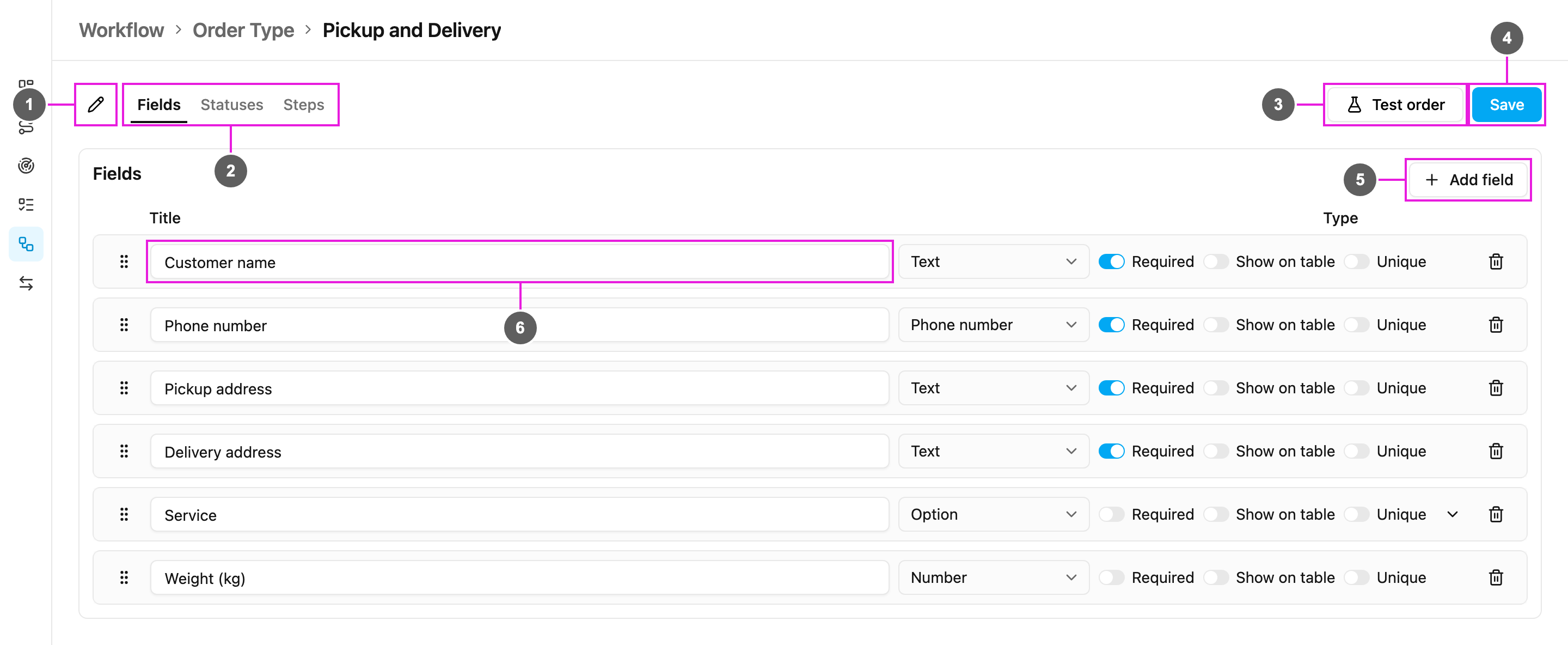Delete the Phone number field row
Screen dimensions: 1568x645
tap(1496, 325)
